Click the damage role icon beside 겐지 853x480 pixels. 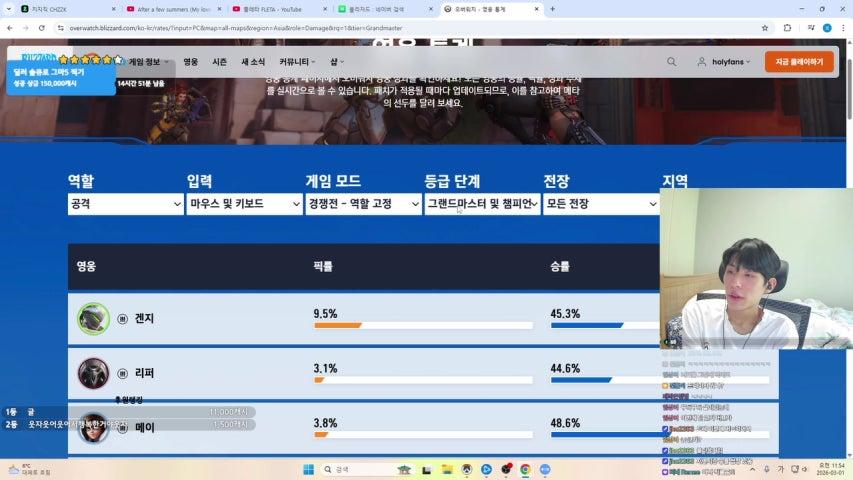122,319
